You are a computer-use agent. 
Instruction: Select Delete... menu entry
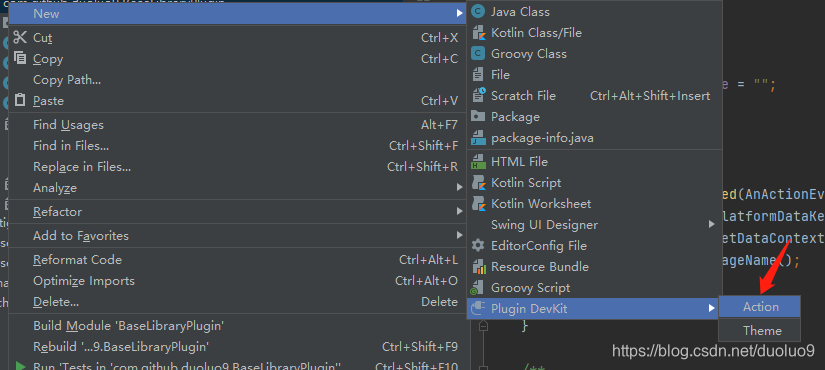click(238, 302)
